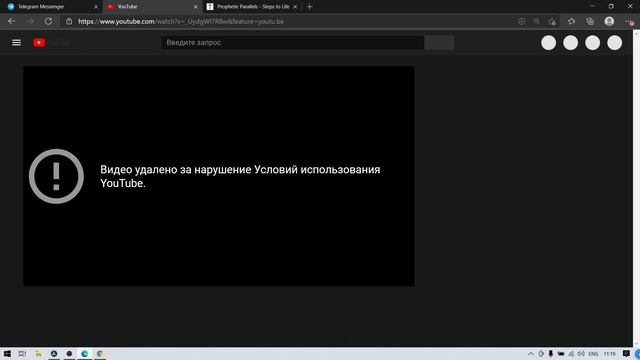View site information lock icon
Screen dimensions: 640x360
click(69, 22)
